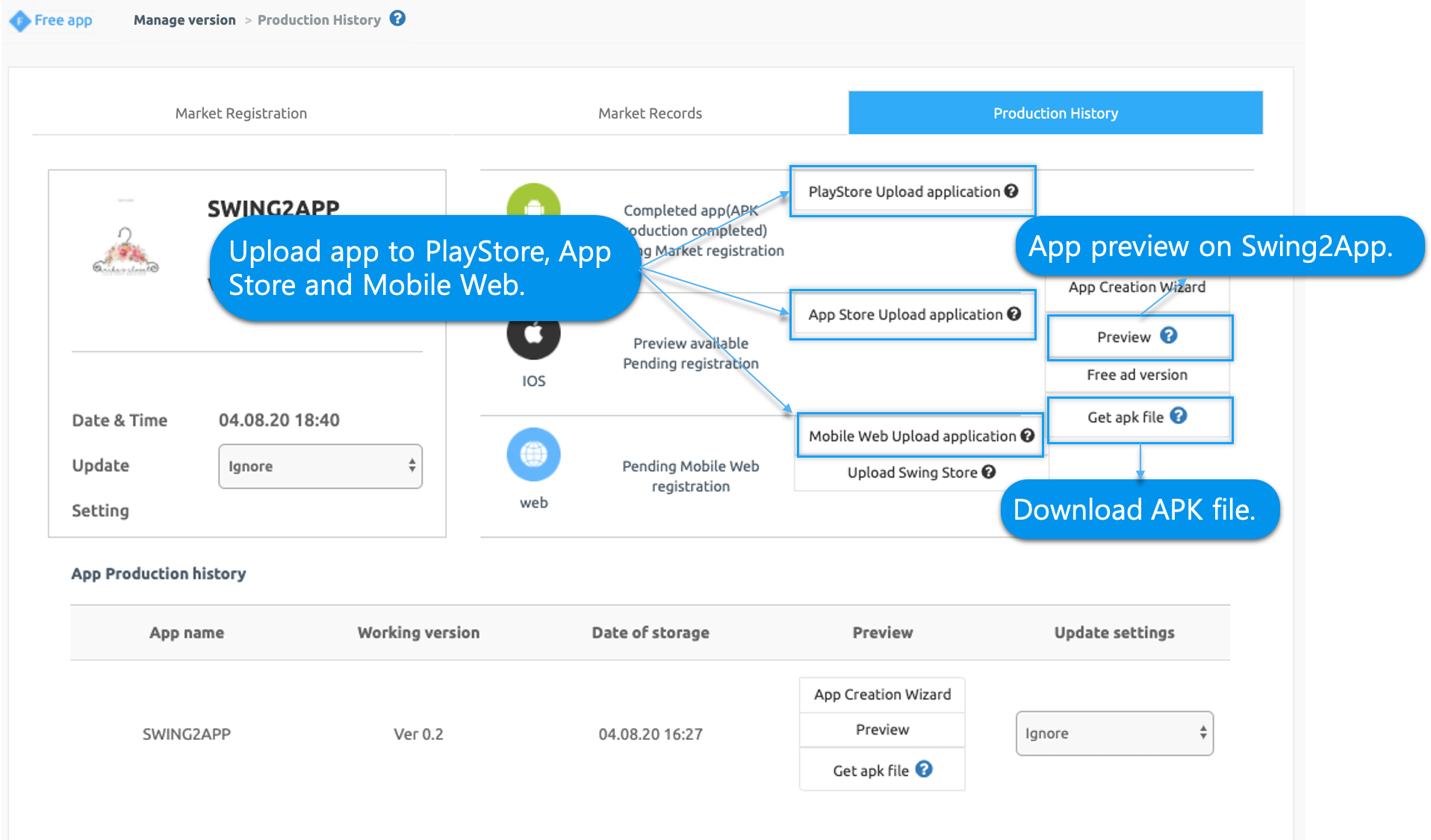Screen dimensions: 1431x840
Task: Open the Update dropdown in app info panel
Action: (320, 466)
